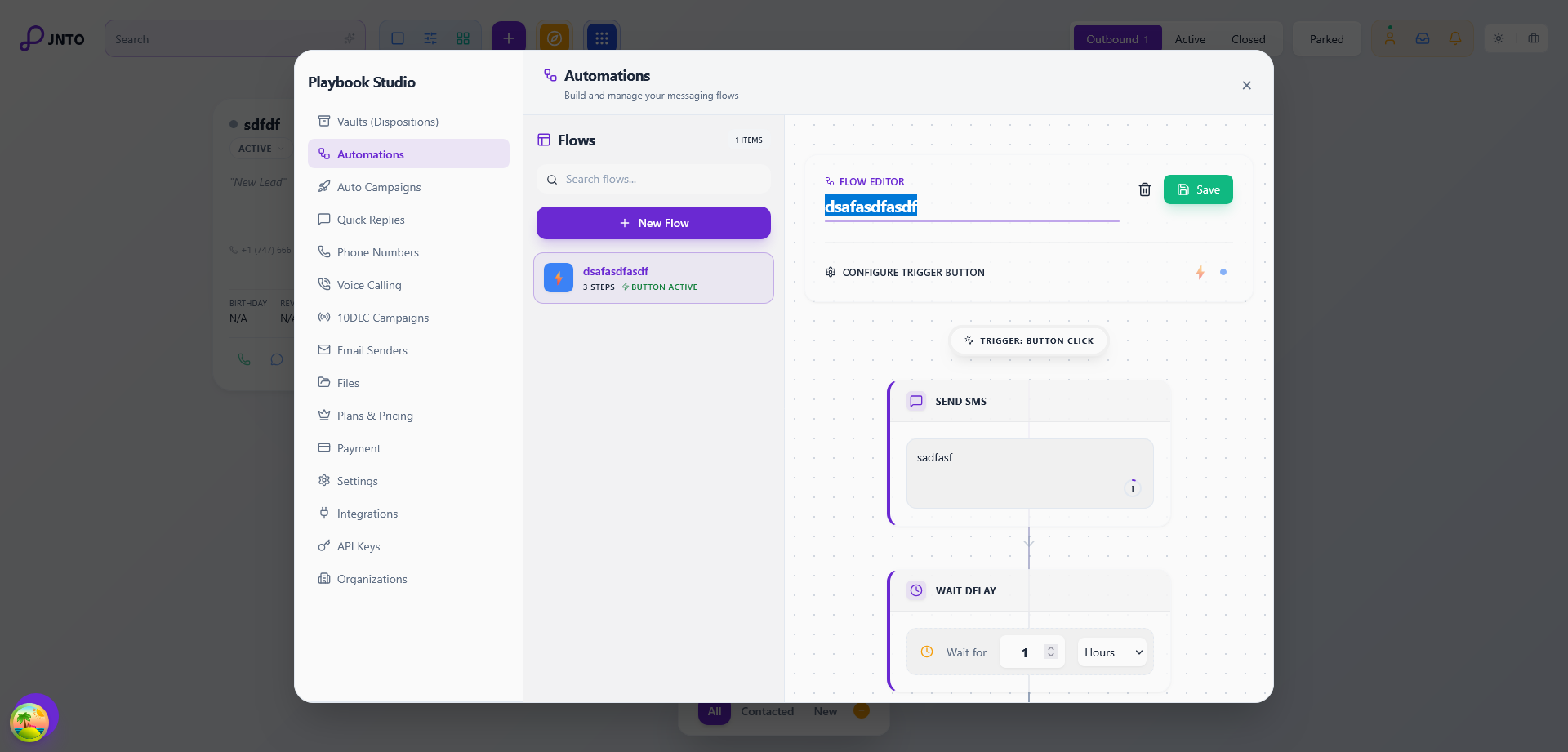The image size is (1568, 752).
Task: Edit the flow name field
Action: (972, 207)
